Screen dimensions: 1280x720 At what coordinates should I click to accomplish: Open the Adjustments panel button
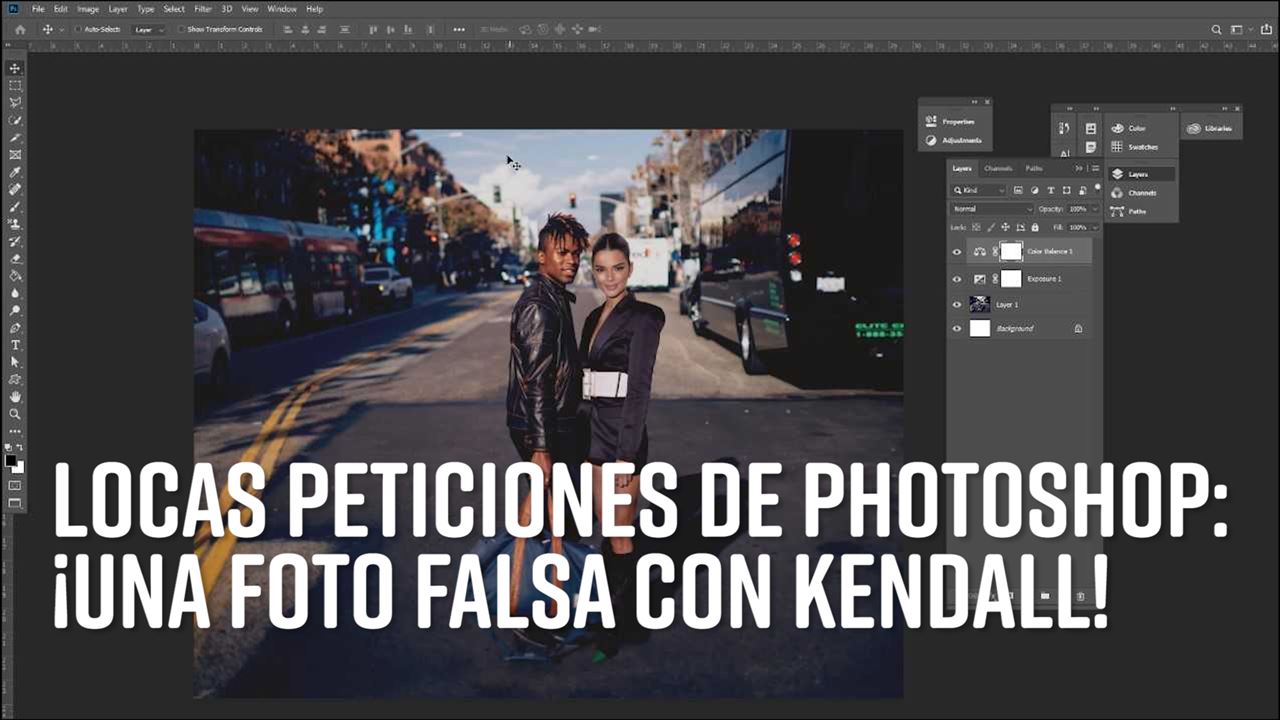955,140
